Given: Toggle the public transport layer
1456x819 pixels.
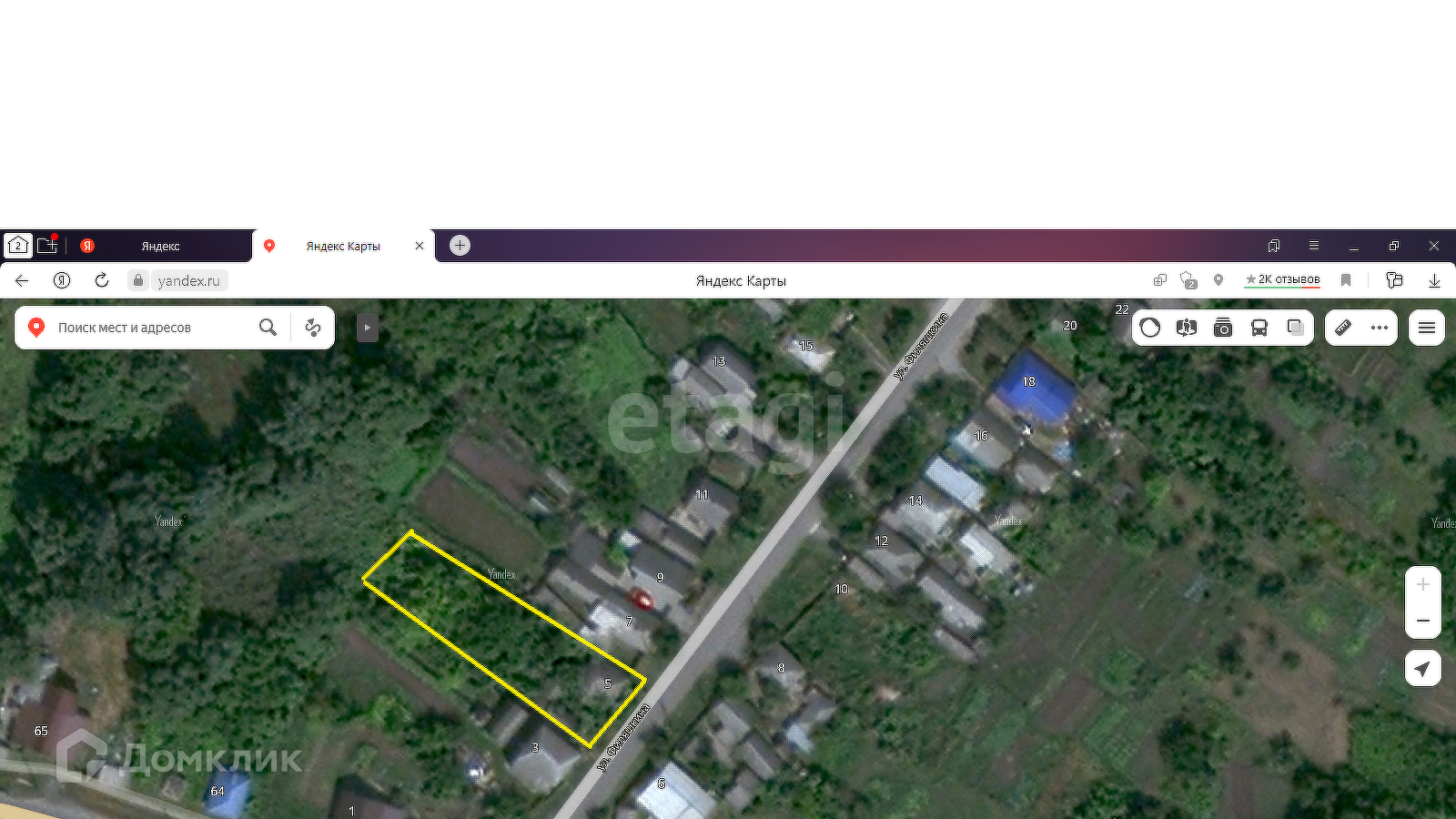Looking at the screenshot, I should tap(1259, 328).
